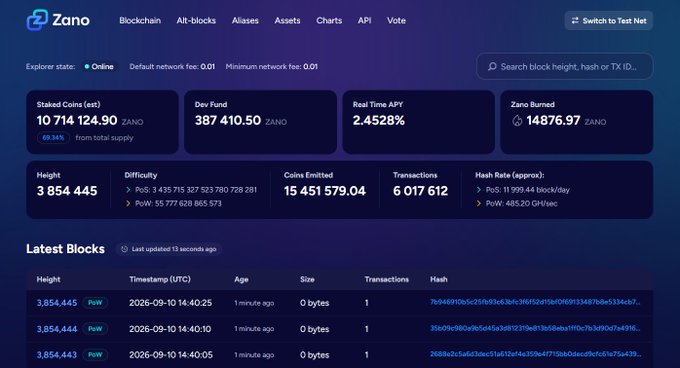Image resolution: width=680 pixels, height=368 pixels.
Task: Click the swap icon in Switch to Test Net
Action: coord(575,20)
